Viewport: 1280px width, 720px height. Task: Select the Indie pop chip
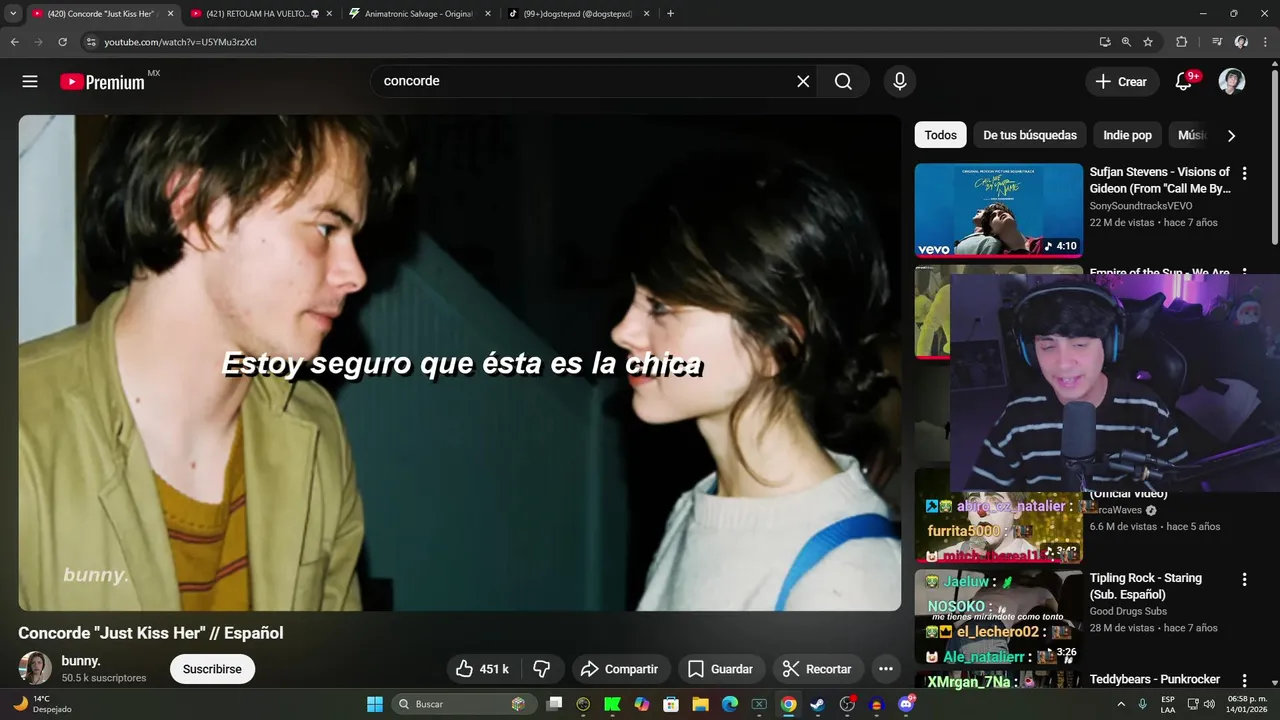1127,135
